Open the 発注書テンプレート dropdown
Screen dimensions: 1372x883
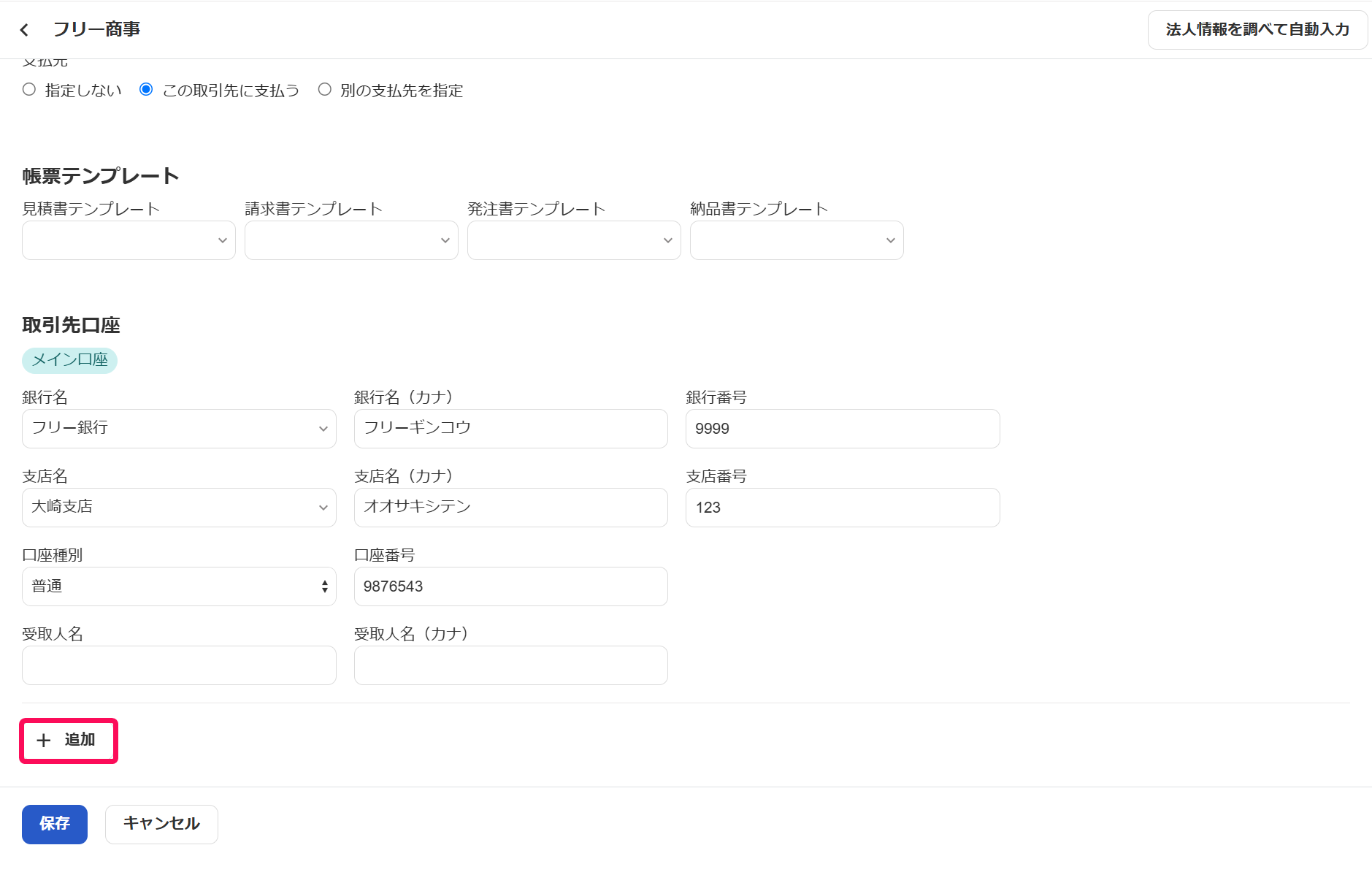tap(574, 240)
